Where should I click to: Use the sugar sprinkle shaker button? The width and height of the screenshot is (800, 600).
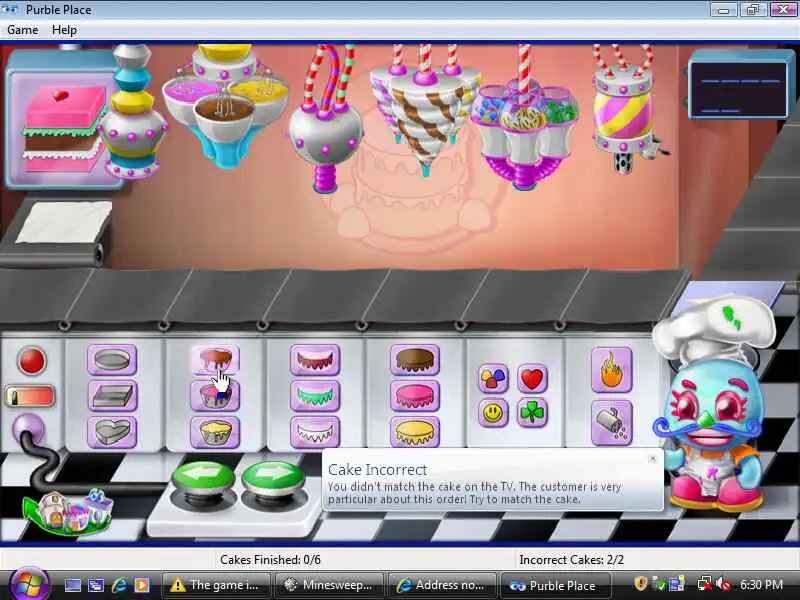611,423
